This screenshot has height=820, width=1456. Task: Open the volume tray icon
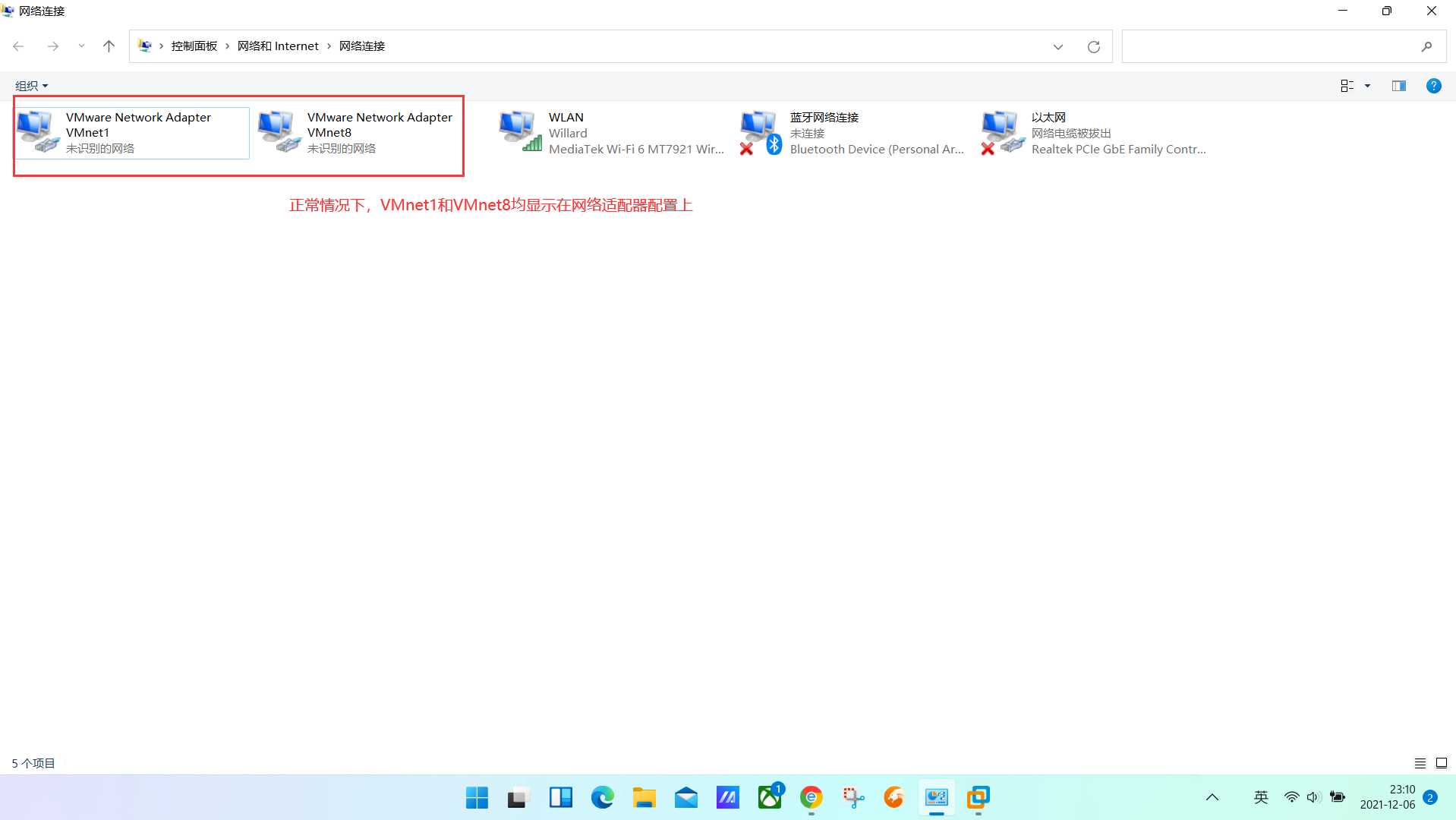[1314, 797]
